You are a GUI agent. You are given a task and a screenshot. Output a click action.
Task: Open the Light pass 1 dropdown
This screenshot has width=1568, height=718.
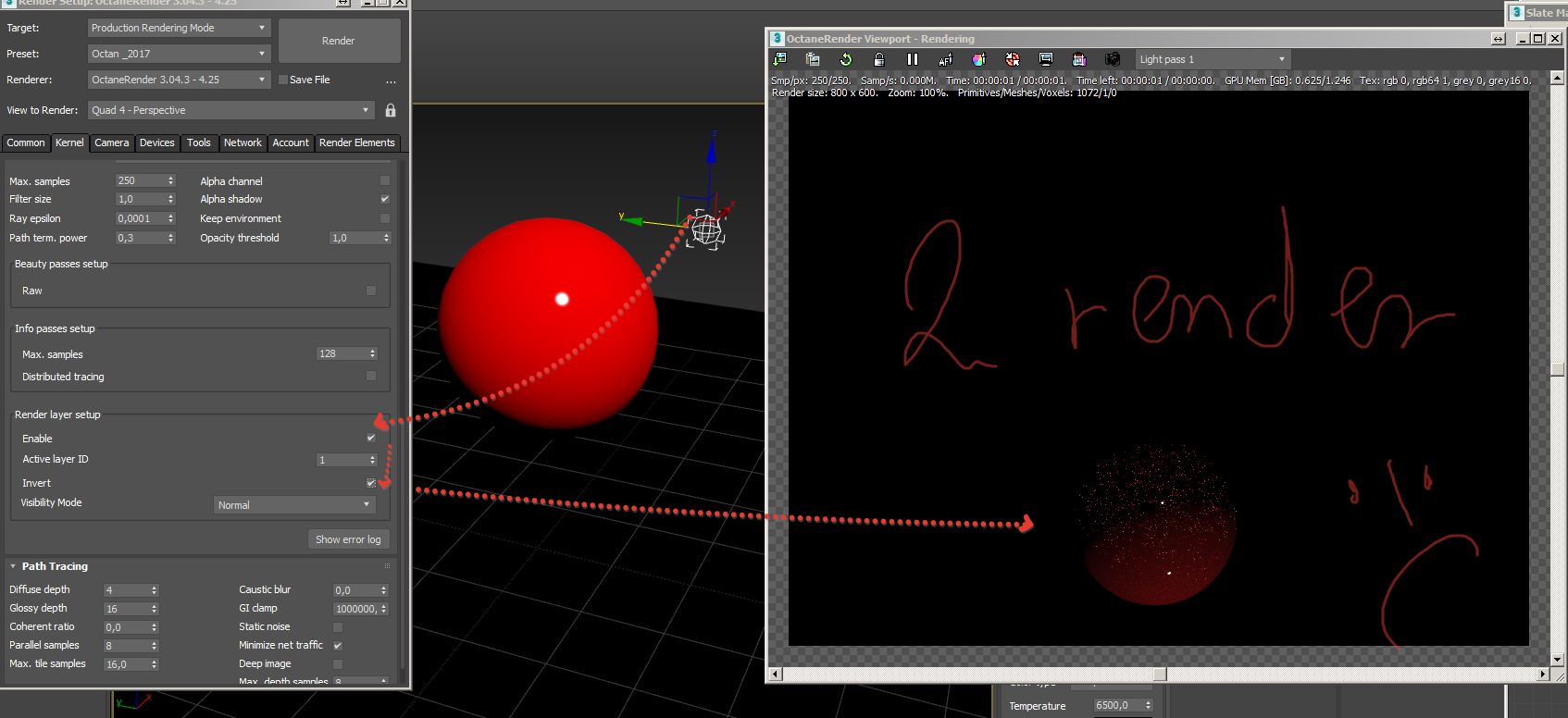click(x=1213, y=59)
